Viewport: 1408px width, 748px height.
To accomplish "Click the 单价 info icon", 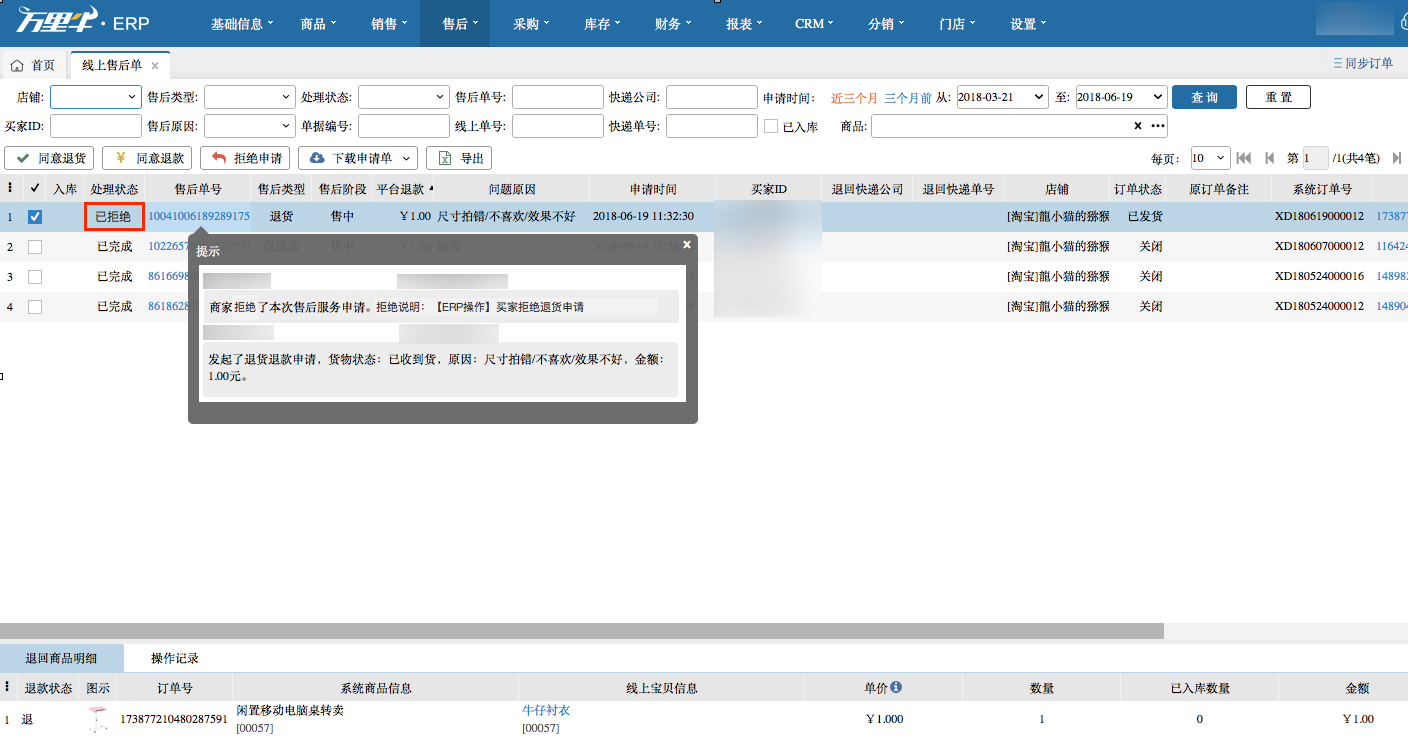I will tap(896, 687).
